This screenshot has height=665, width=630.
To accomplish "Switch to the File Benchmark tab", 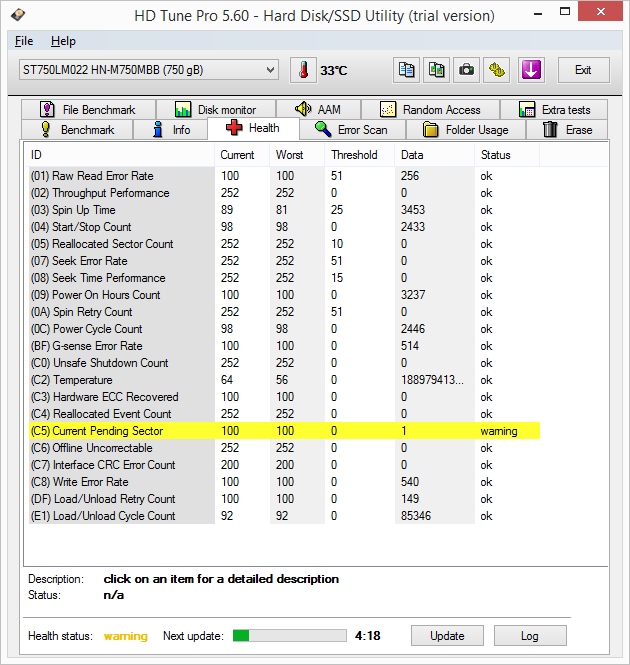I will coord(88,110).
